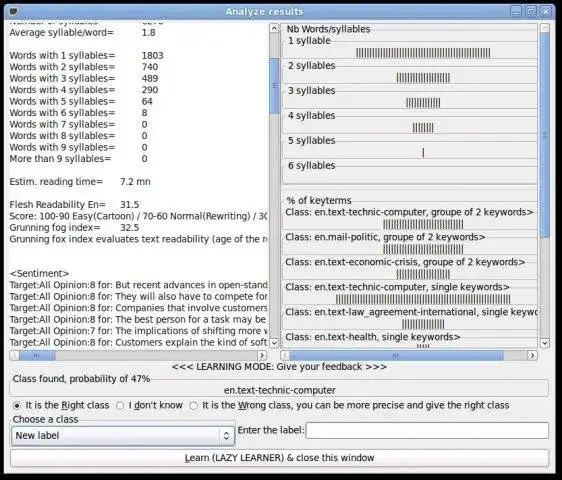The height and width of the screenshot is (480, 562).
Task: Minimize the Analyze results window
Action: pyautogui.click(x=516, y=11)
